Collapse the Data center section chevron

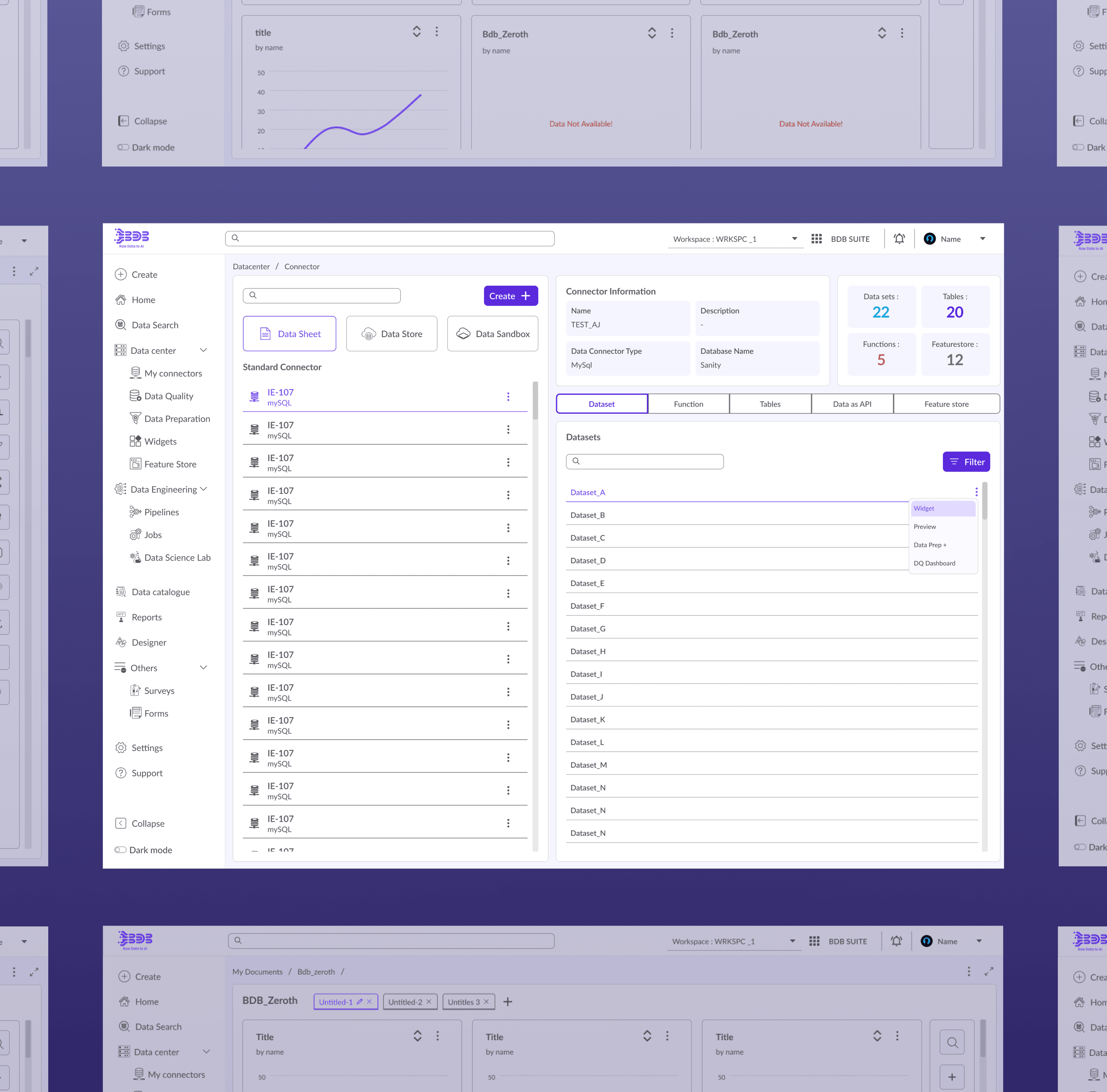(x=203, y=350)
